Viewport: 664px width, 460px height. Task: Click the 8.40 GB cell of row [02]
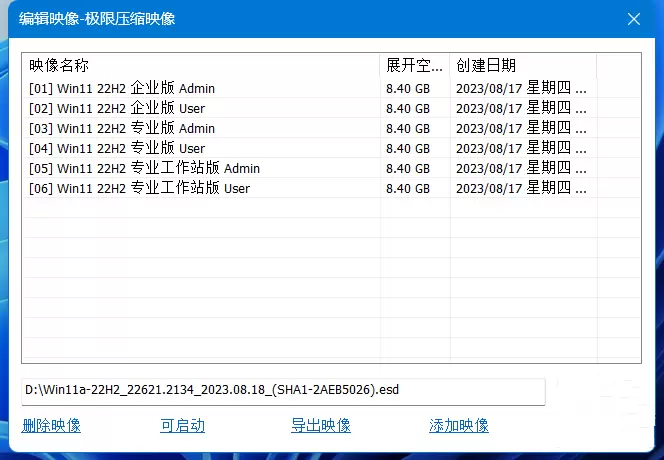pyautogui.click(x=408, y=108)
